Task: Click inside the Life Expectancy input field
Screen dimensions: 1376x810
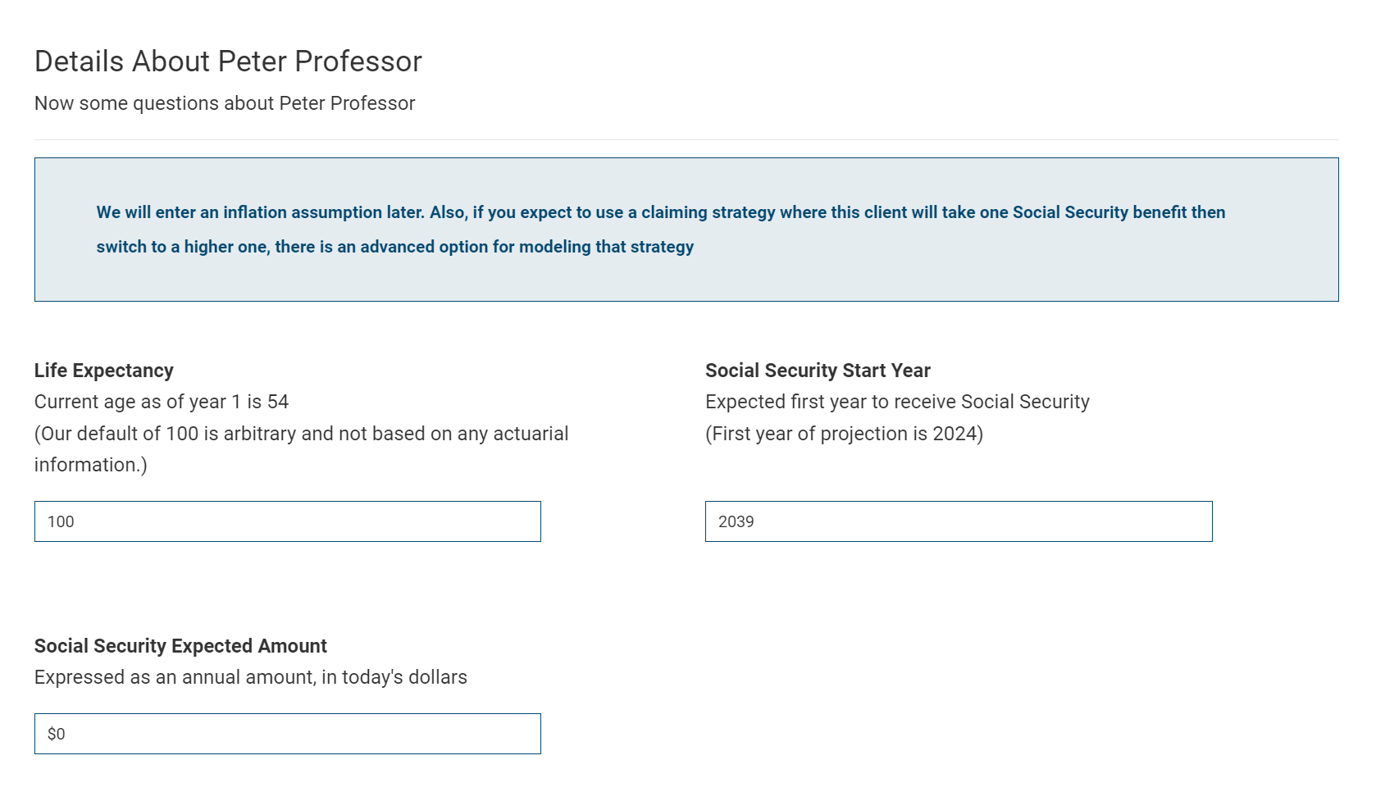Action: (287, 521)
